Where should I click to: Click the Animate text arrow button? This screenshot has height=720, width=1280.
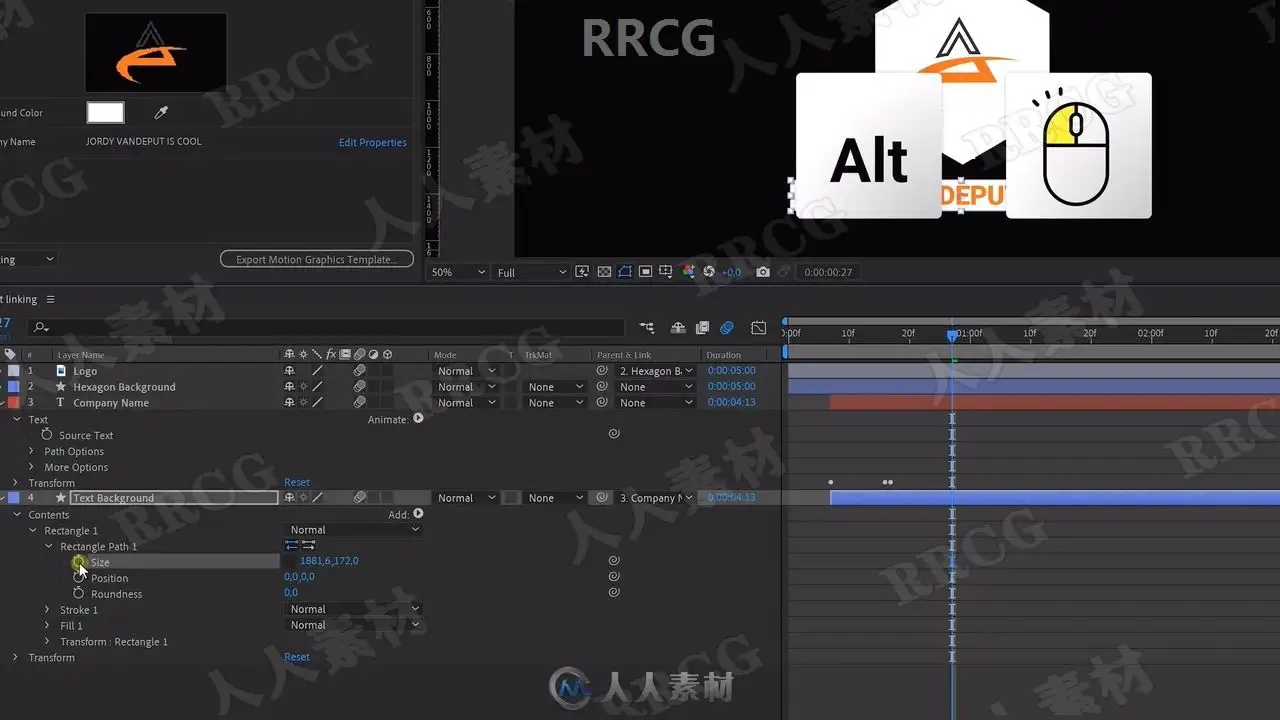pos(418,419)
